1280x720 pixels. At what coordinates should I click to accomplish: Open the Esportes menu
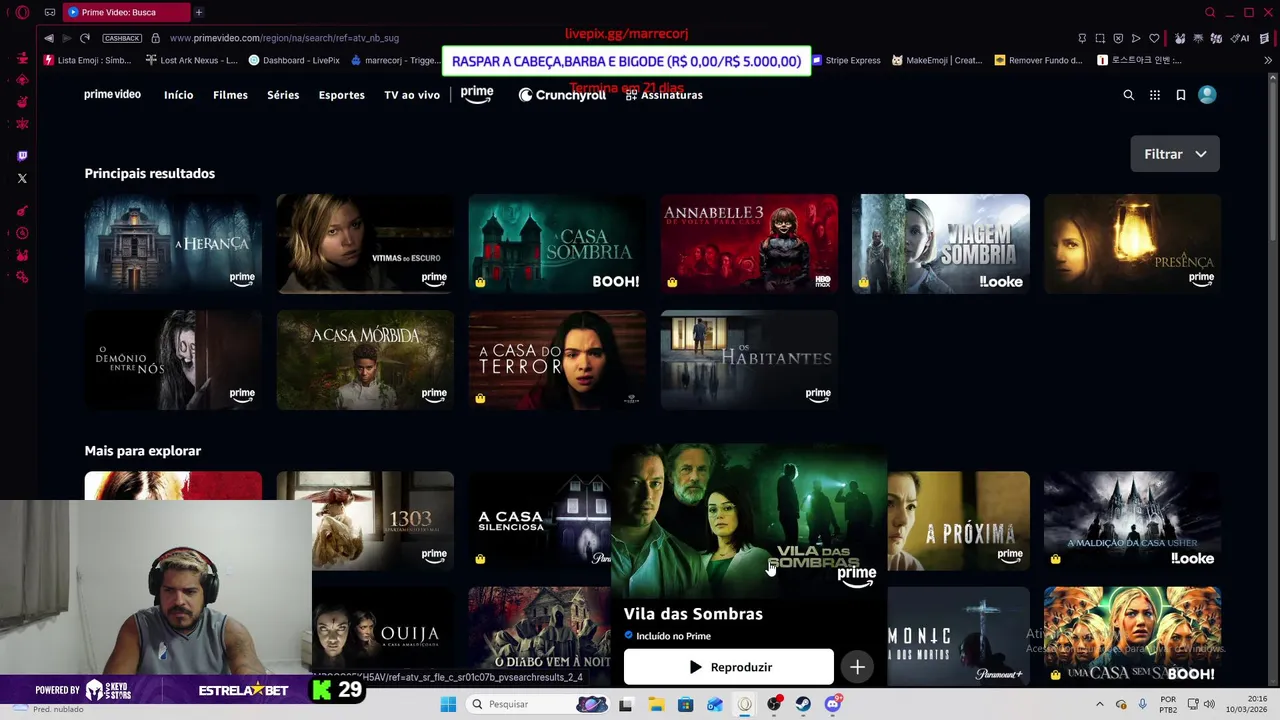click(341, 95)
